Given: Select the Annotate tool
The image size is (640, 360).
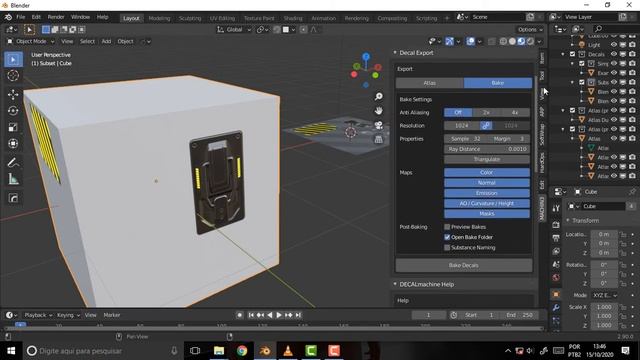Looking at the screenshot, I should 13,163.
